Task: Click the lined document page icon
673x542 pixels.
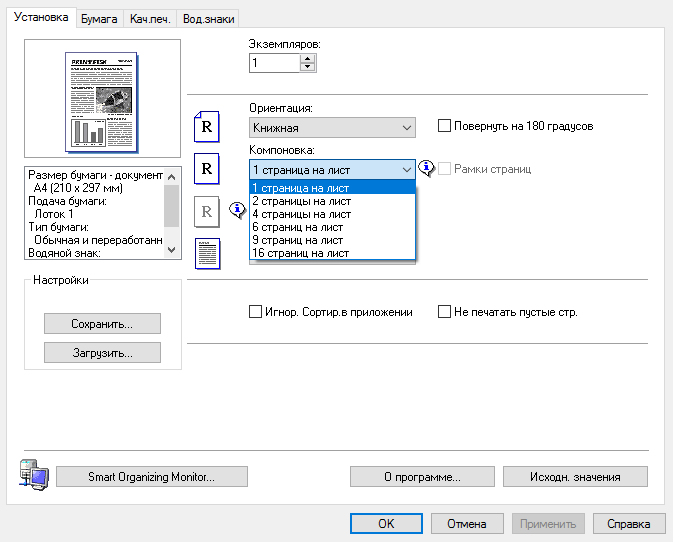Action: [206, 252]
